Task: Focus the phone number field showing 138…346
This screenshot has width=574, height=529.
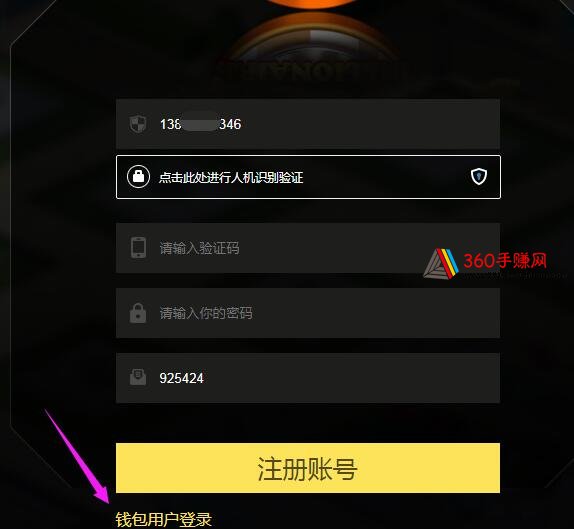Action: (x=308, y=124)
